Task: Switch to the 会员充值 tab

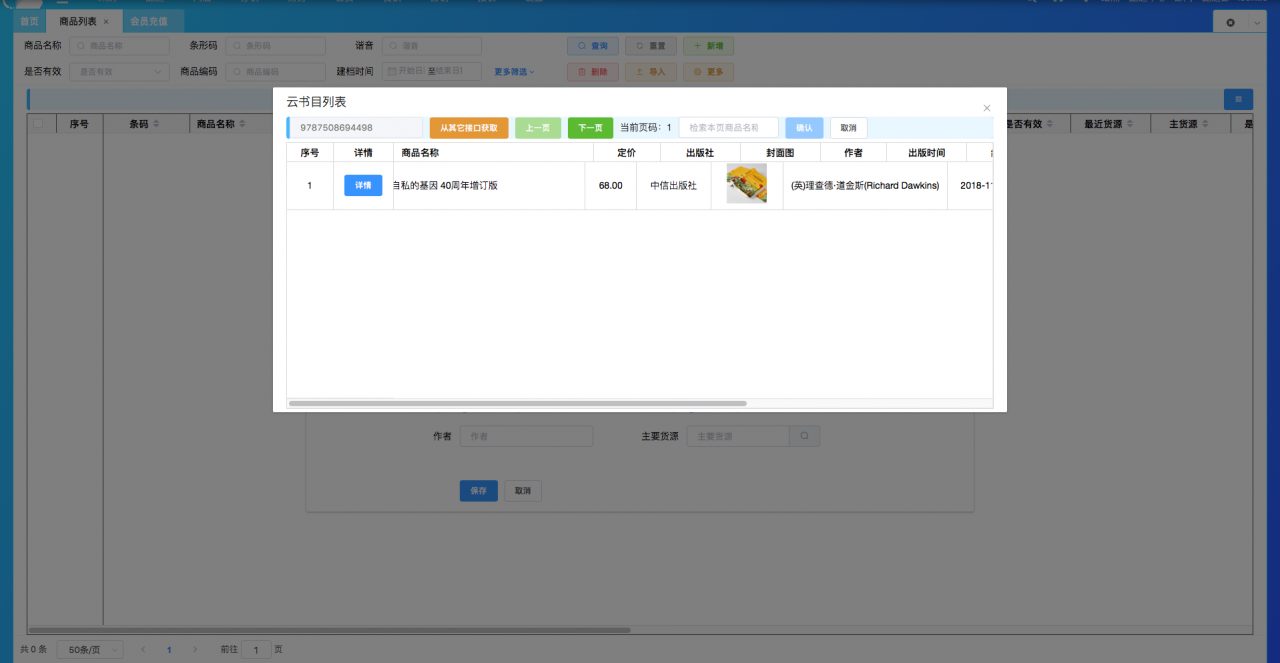Action: point(149,21)
